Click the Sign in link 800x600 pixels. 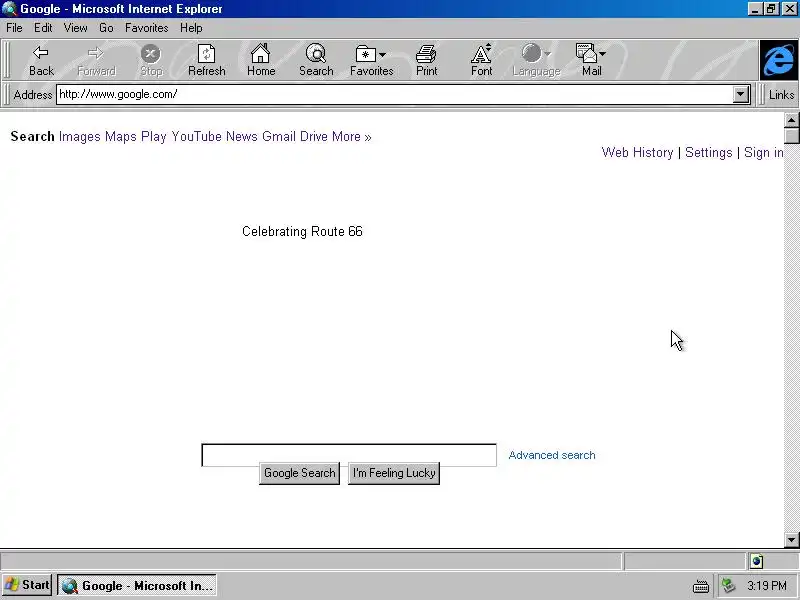tap(763, 153)
